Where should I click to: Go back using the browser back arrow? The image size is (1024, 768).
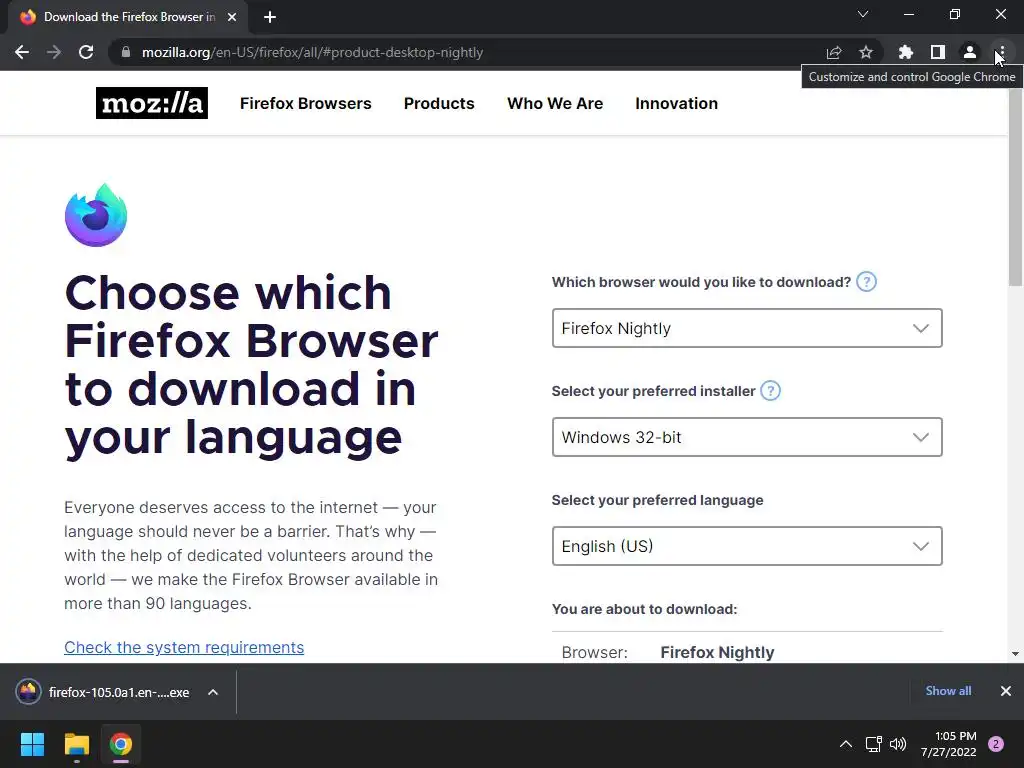click(x=22, y=52)
